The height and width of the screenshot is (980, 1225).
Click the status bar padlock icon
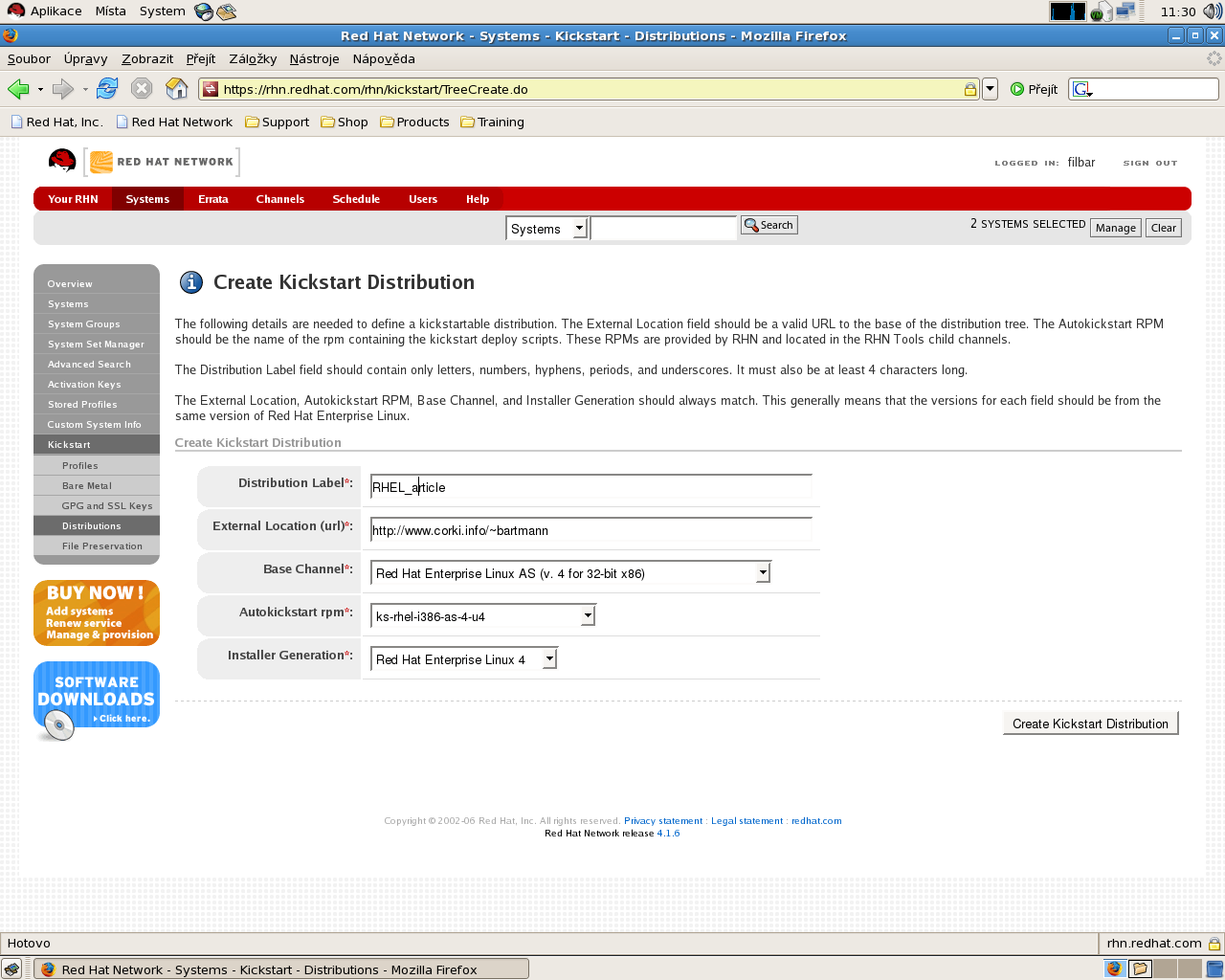[1214, 944]
